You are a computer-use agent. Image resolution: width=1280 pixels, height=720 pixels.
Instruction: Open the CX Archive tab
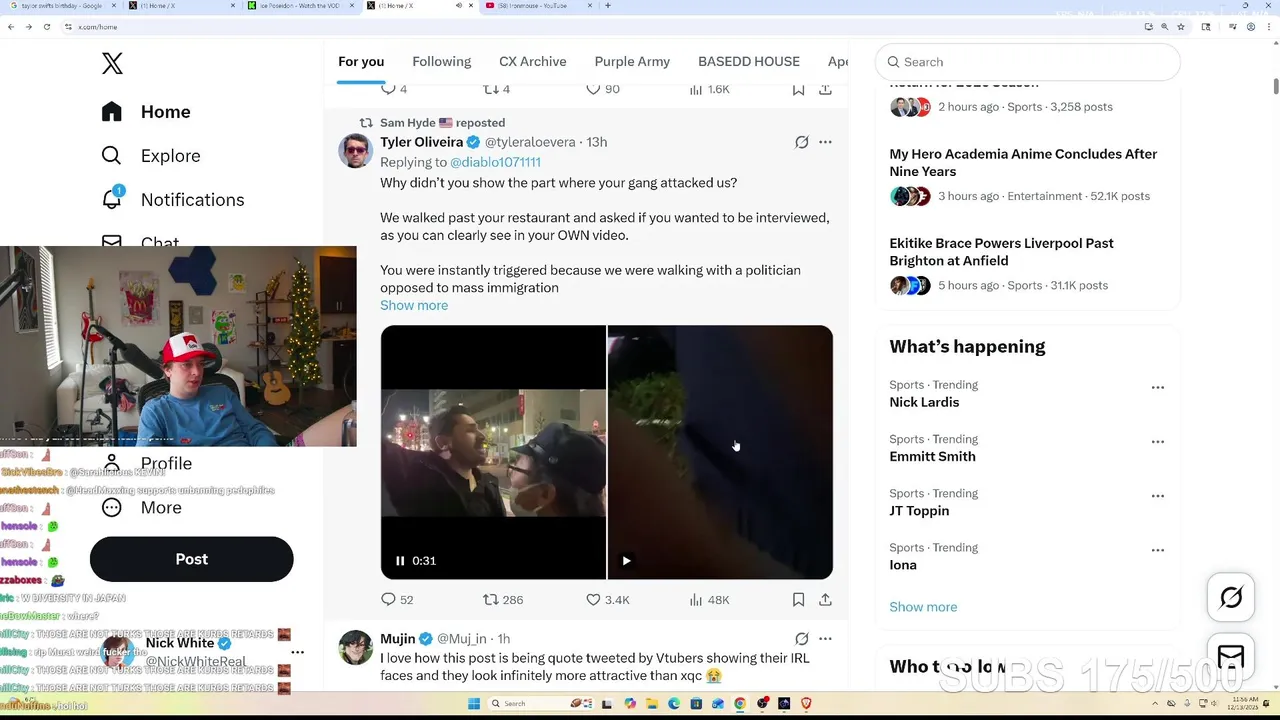532,61
